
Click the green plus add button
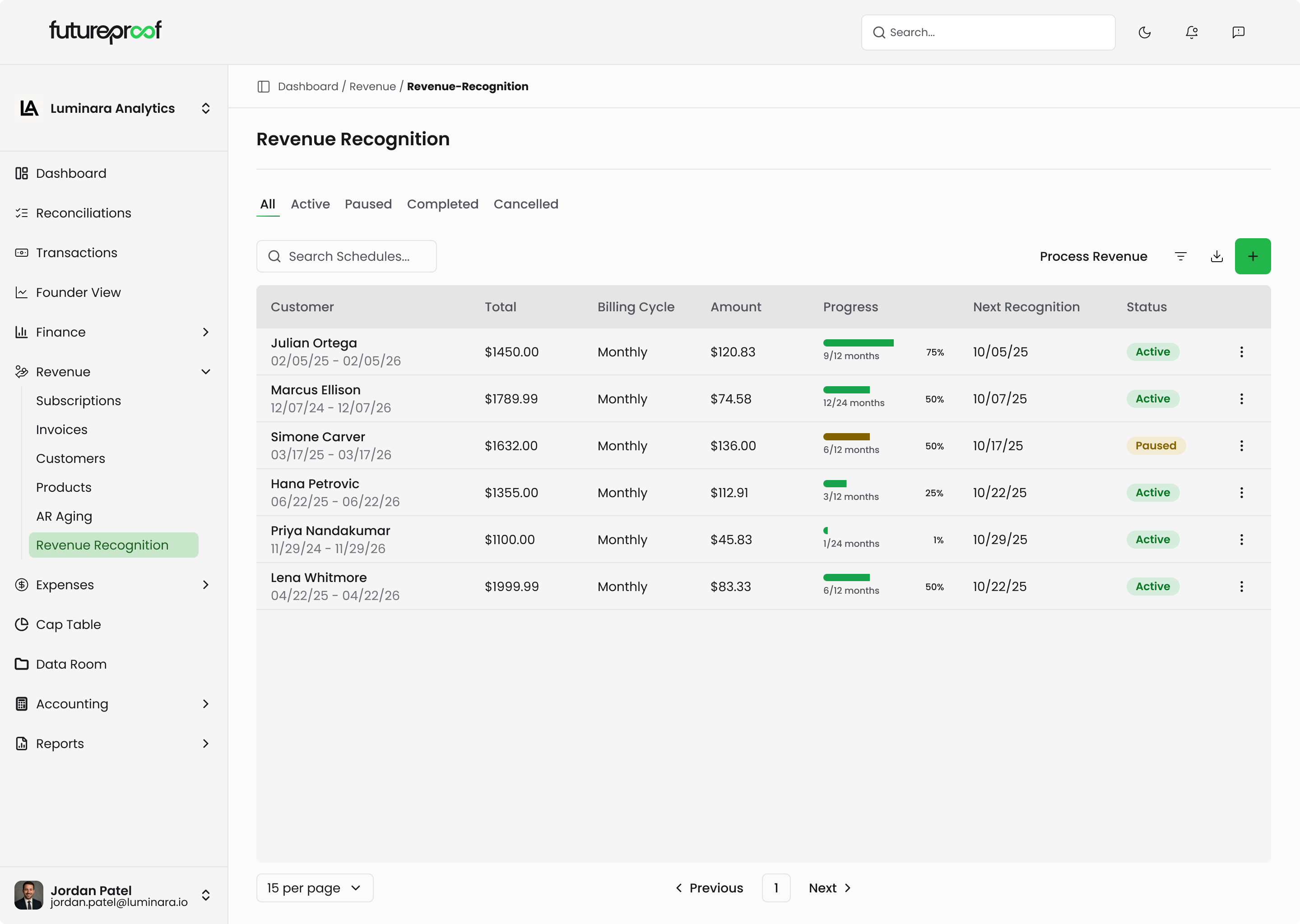coord(1252,257)
